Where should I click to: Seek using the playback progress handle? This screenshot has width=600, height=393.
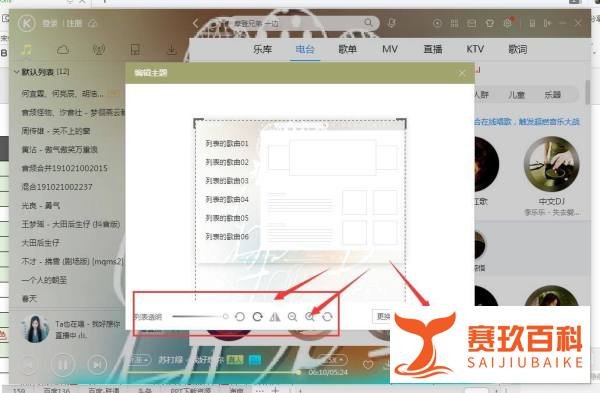coord(299,372)
